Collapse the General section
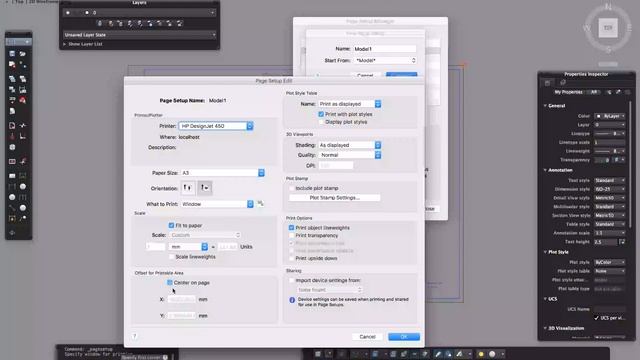This screenshot has width=640, height=360. tap(545, 106)
